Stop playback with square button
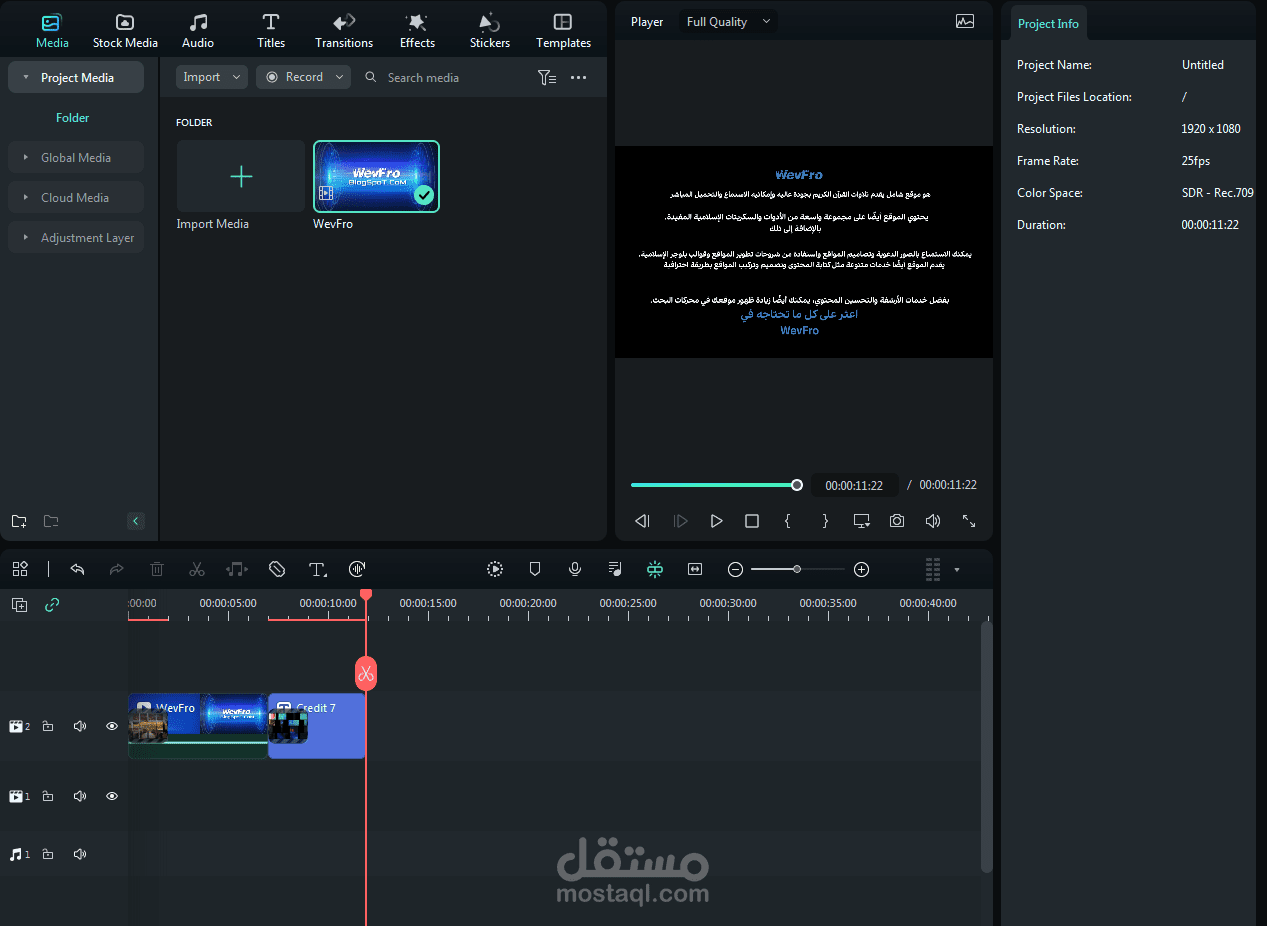This screenshot has height=926, width=1267. [752, 521]
